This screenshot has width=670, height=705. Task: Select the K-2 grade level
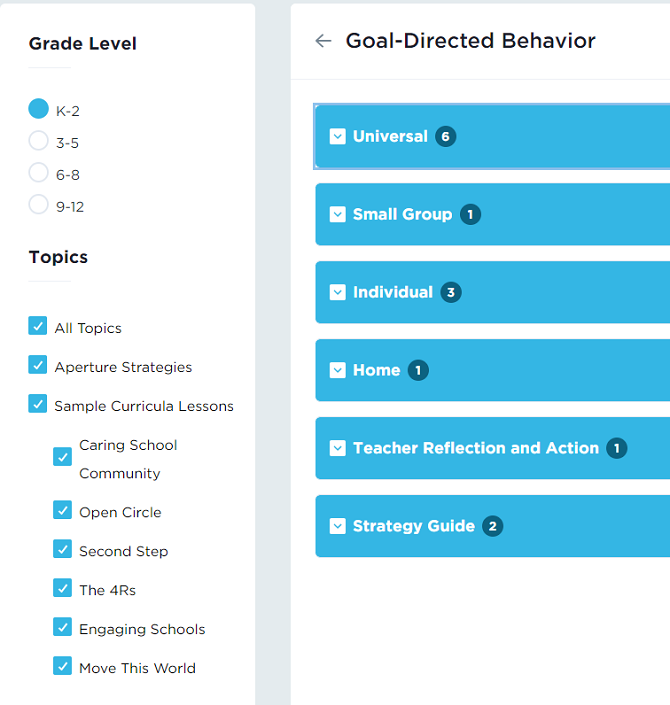coord(39,109)
